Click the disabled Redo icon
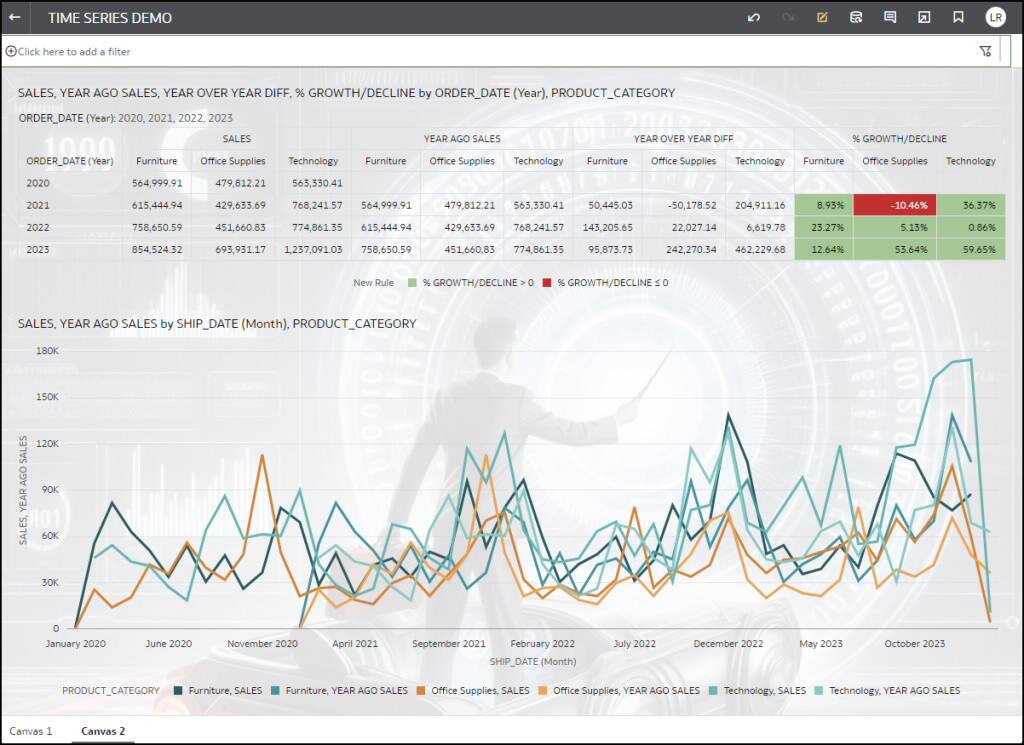The height and width of the screenshot is (745, 1024). pos(789,17)
